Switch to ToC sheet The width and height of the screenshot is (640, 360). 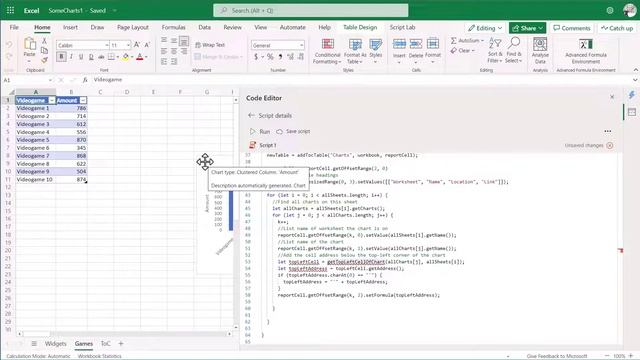105,344
